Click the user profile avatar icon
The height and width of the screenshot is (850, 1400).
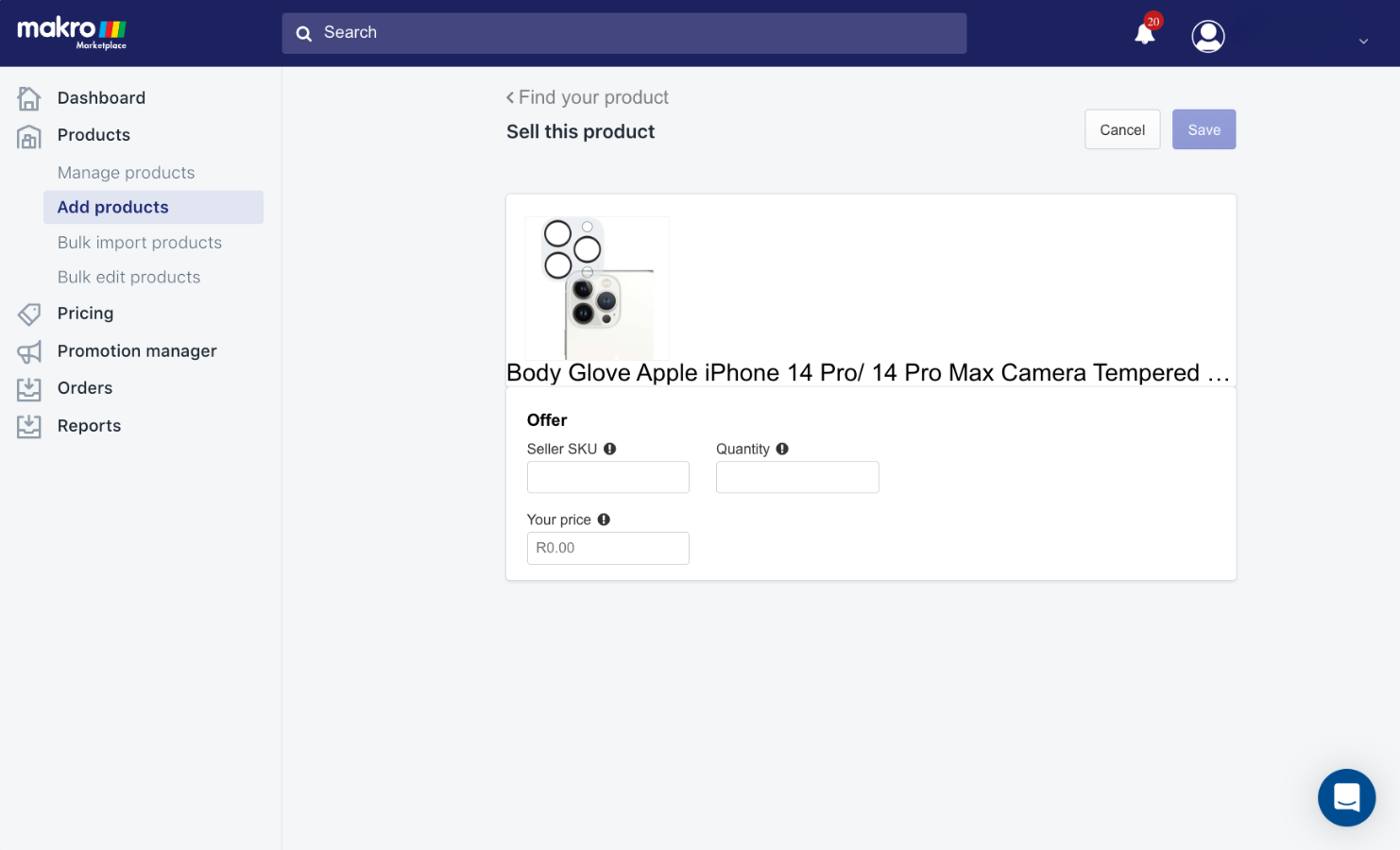click(x=1207, y=36)
